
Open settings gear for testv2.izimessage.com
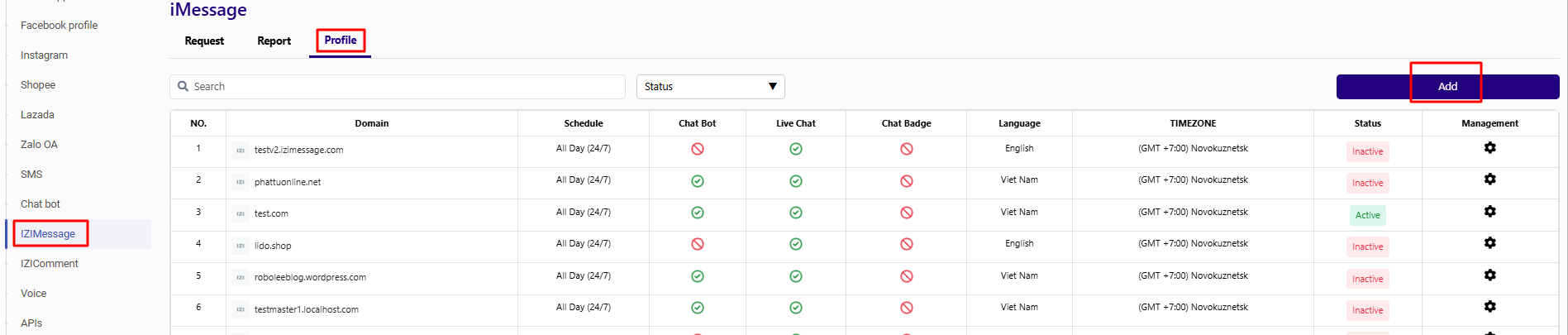click(1489, 148)
